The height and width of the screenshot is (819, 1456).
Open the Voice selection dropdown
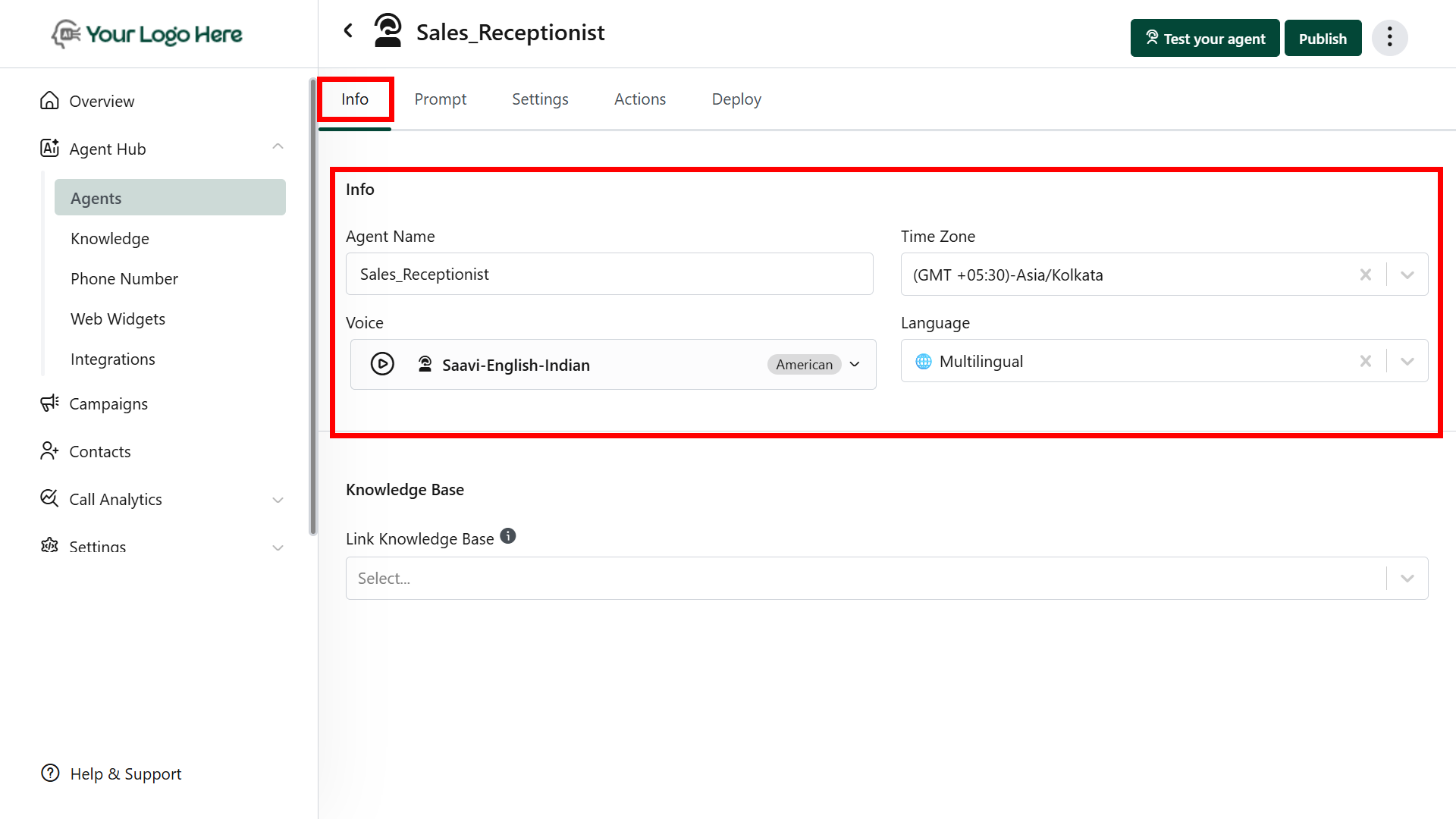(855, 365)
